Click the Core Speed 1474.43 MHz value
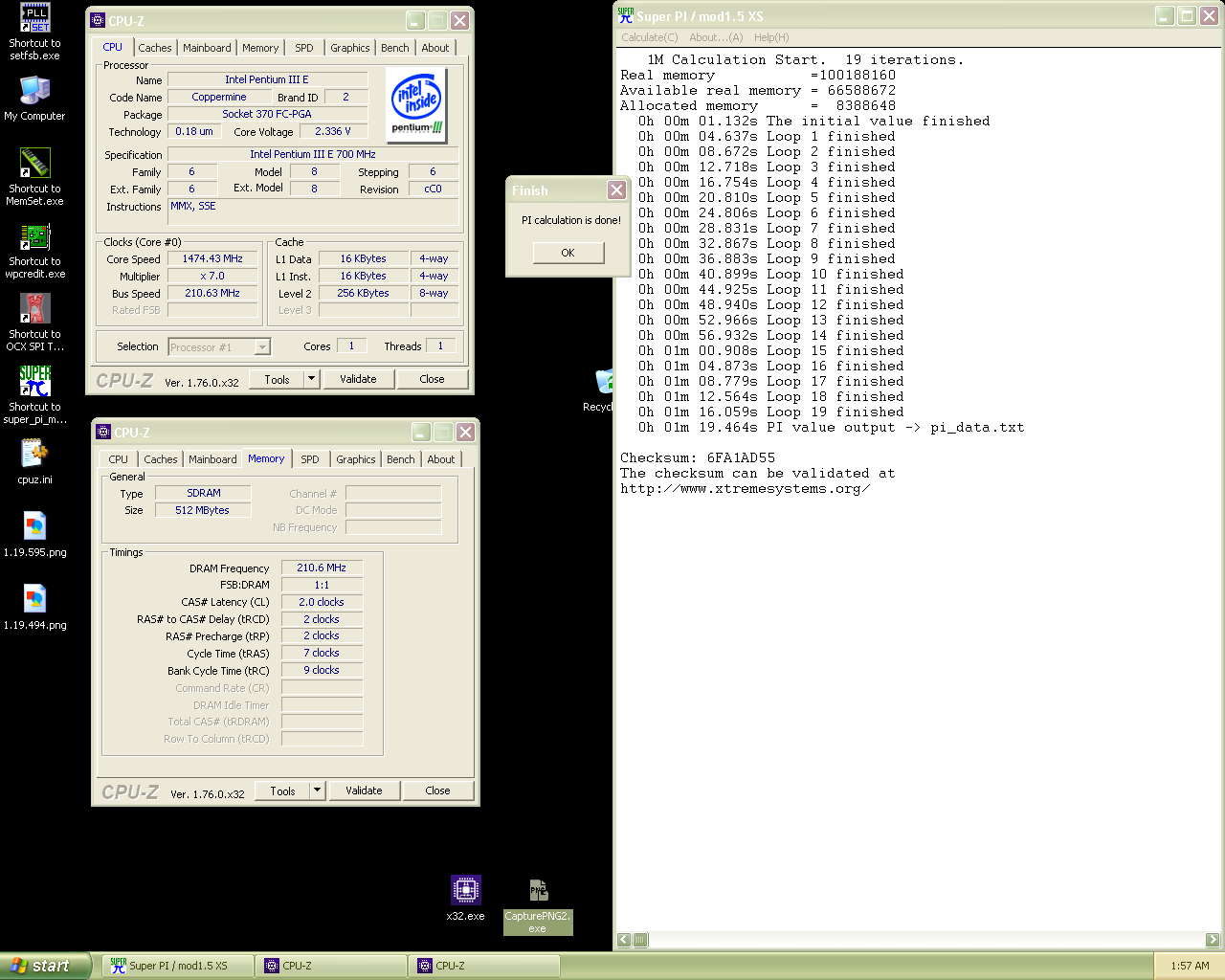Screen dimensions: 1225x980 click(x=212, y=259)
